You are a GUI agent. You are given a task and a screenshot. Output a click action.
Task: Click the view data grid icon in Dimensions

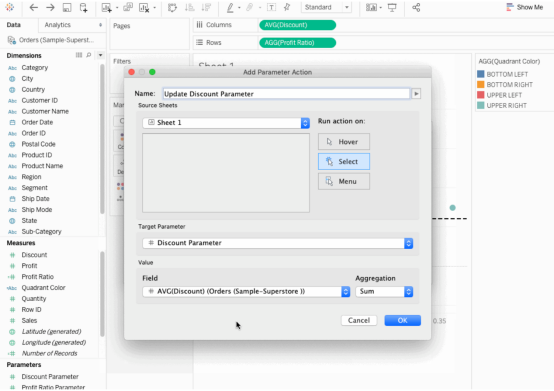79,55
